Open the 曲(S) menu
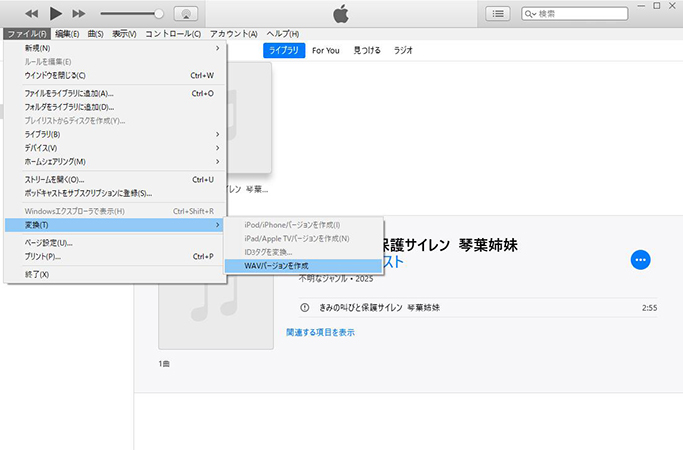 95,34
